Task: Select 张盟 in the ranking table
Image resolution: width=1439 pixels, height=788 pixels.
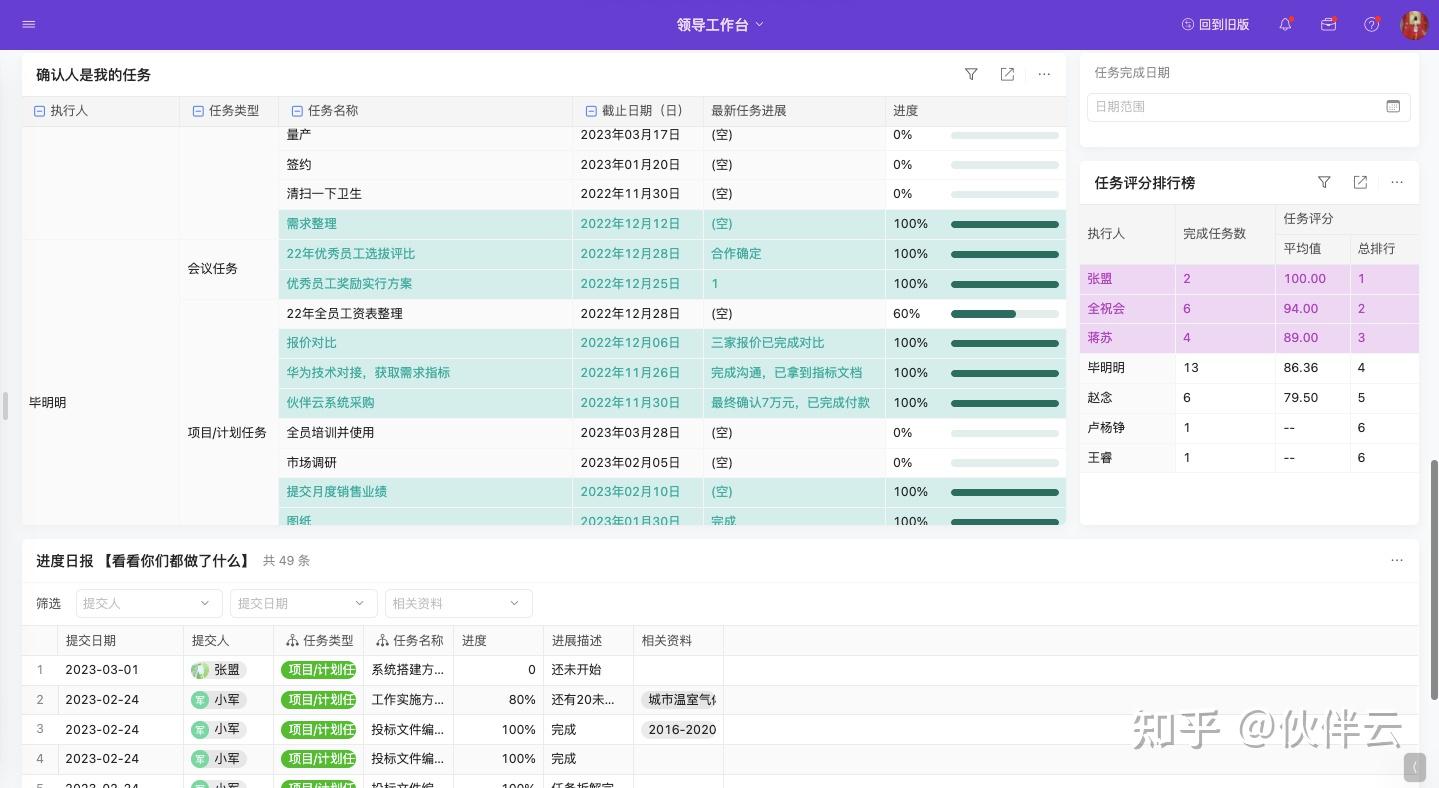Action: [x=1100, y=279]
